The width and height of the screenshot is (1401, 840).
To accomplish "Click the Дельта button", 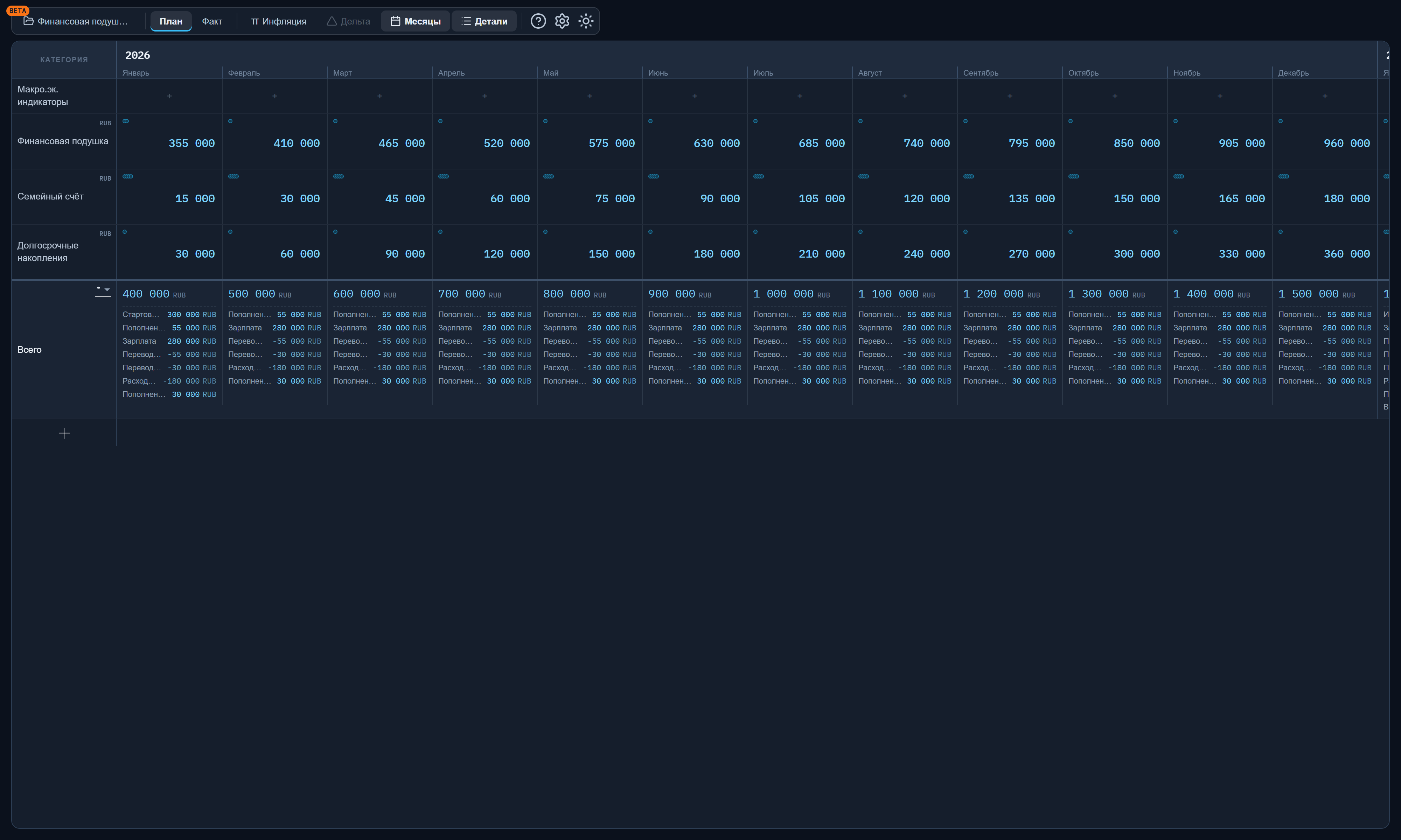I will coord(348,21).
